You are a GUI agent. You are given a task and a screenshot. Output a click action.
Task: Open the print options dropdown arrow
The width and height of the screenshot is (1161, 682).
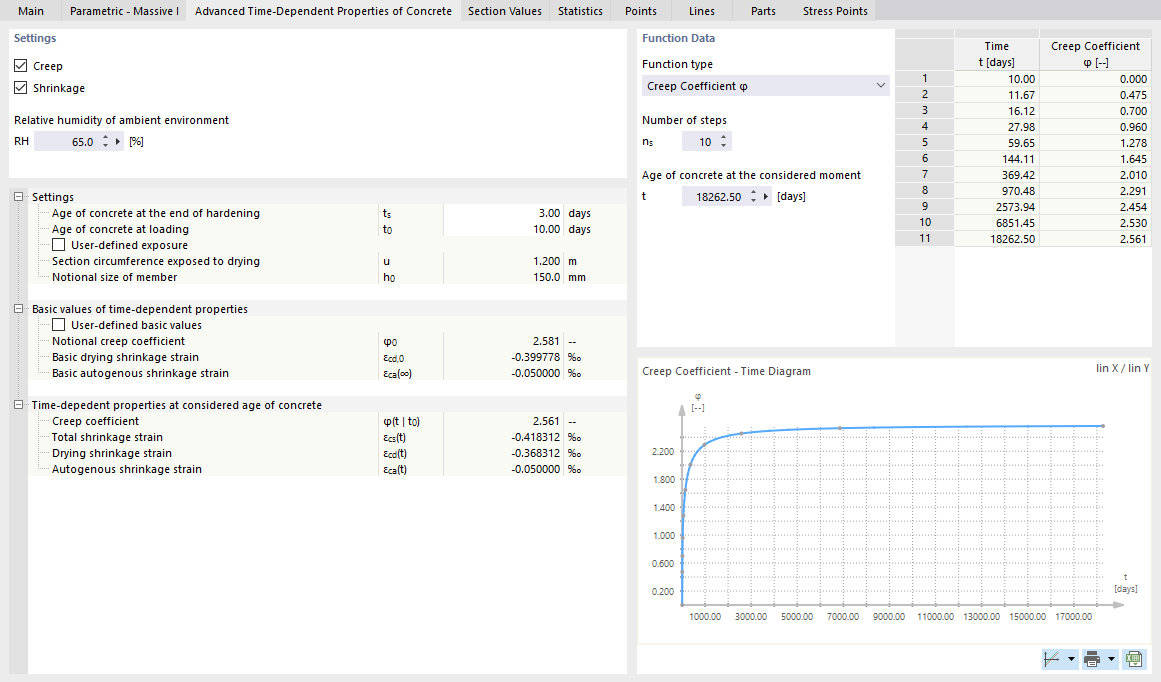(1111, 658)
